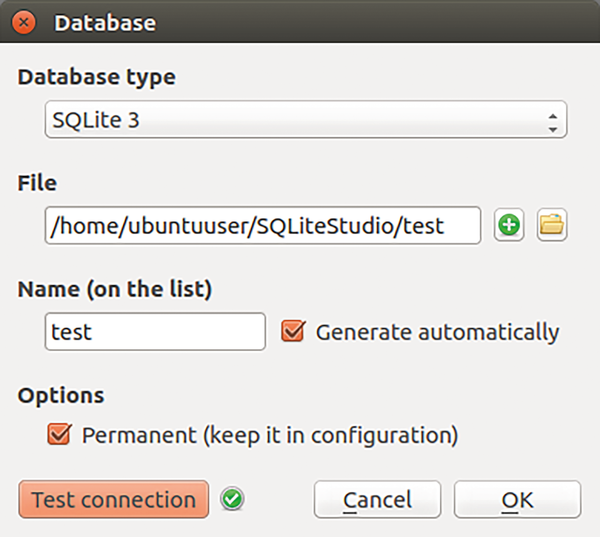This screenshot has width=600, height=537.
Task: Click the File heading label
Action: coord(37,183)
